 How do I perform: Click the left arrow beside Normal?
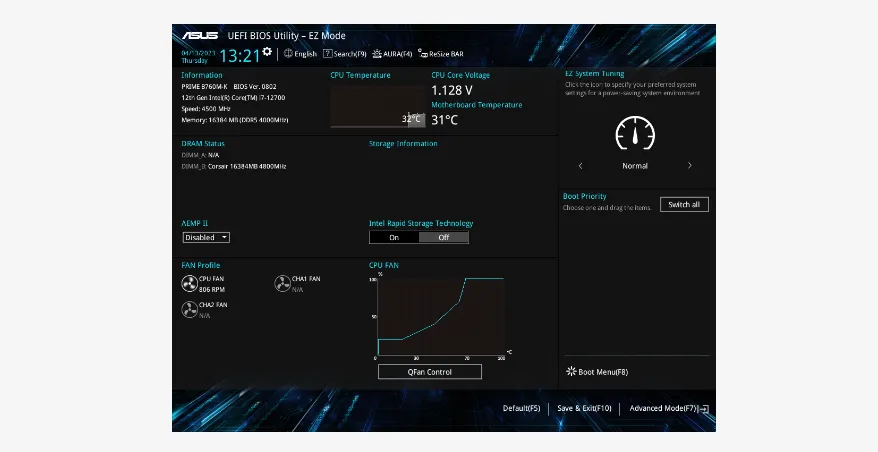581,166
